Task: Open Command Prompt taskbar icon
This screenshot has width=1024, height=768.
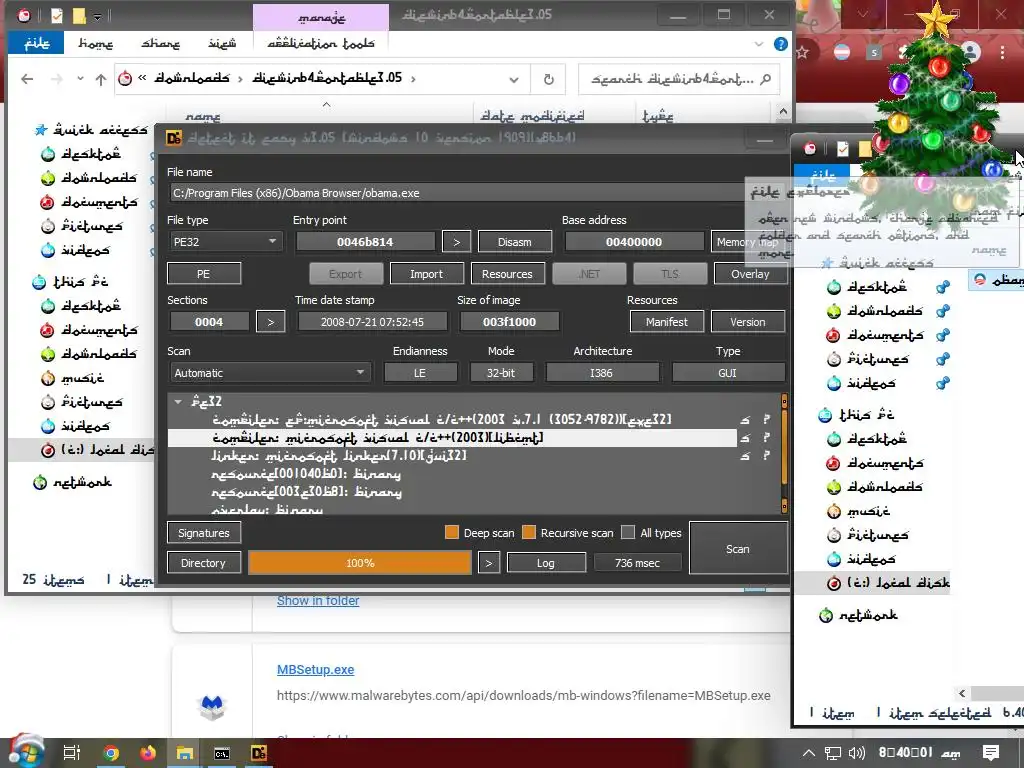Action: [222, 753]
